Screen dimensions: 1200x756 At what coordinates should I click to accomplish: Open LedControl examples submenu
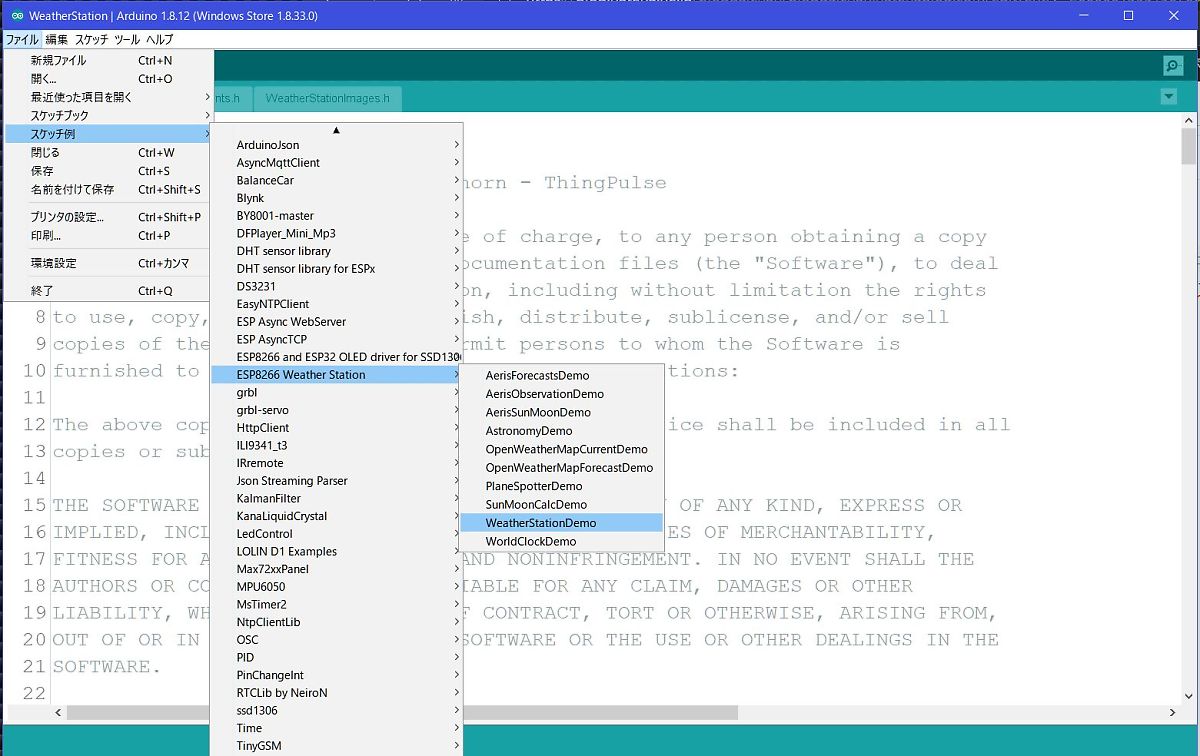336,534
